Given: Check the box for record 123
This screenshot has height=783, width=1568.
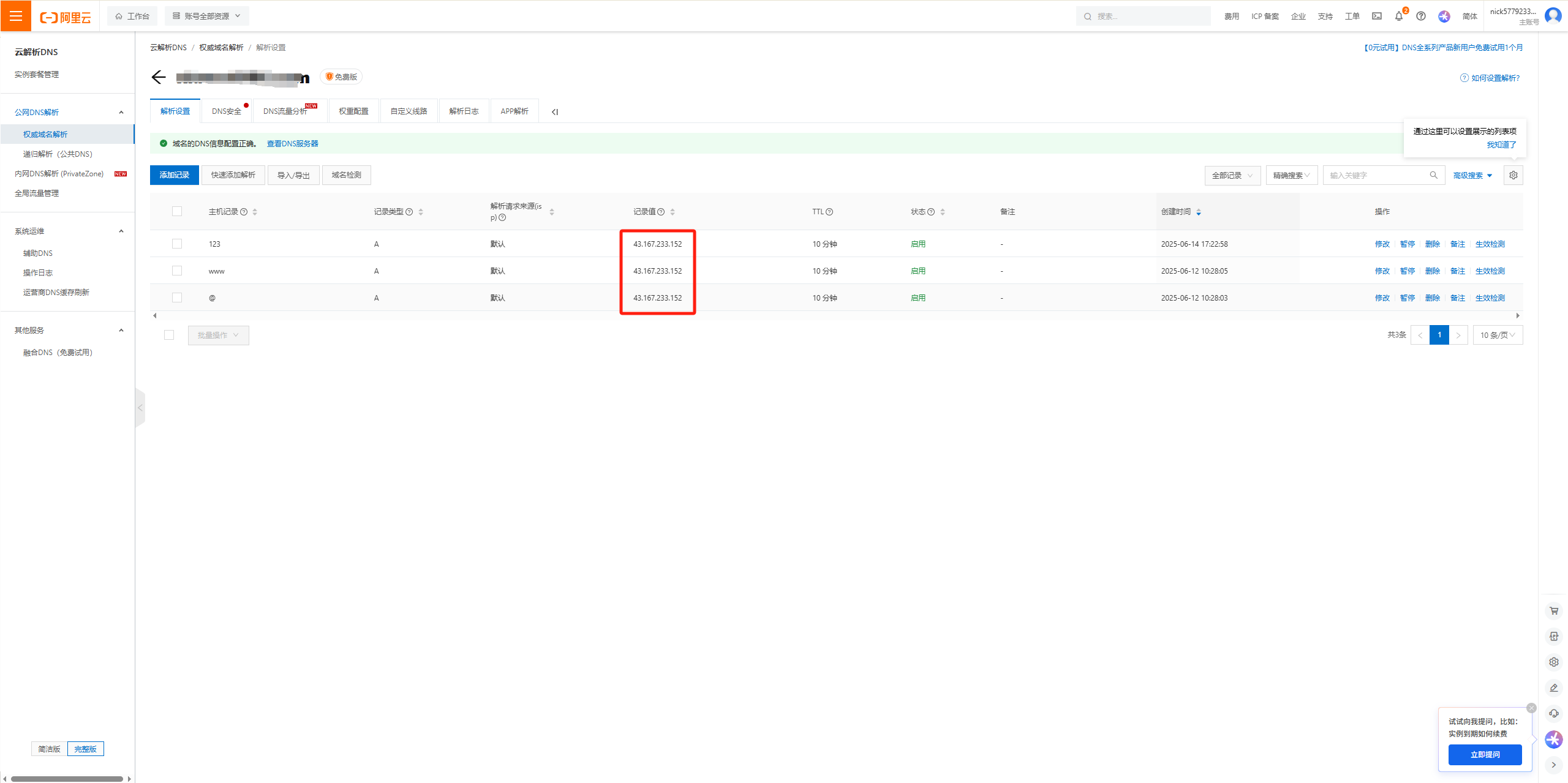Looking at the screenshot, I should [x=177, y=244].
